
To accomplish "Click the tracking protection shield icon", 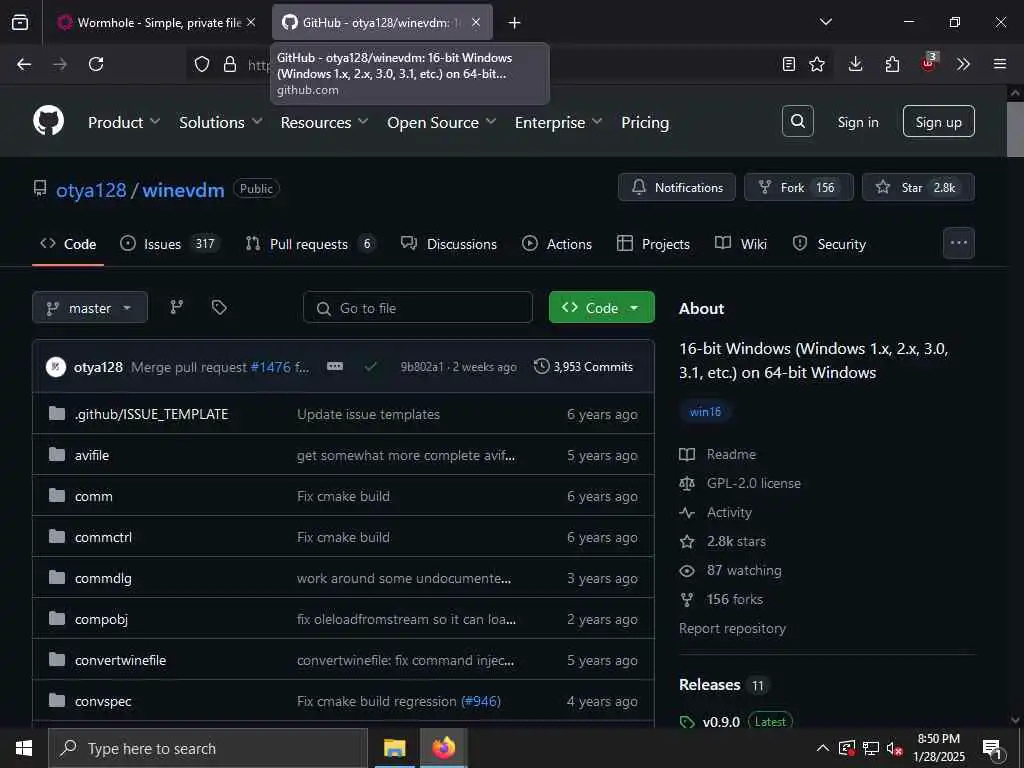I will point(202,64).
